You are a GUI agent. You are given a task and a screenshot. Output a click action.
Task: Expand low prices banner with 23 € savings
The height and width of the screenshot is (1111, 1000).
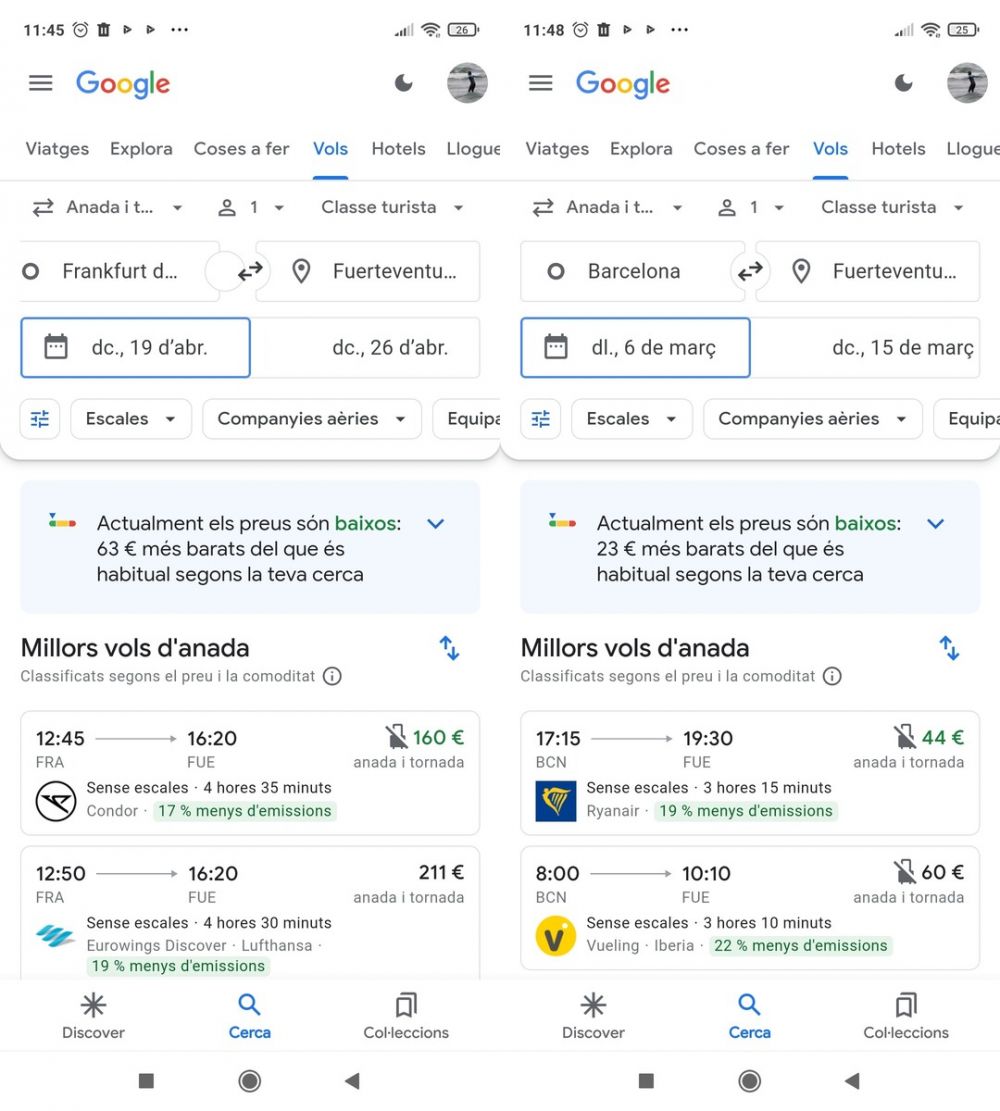point(936,524)
